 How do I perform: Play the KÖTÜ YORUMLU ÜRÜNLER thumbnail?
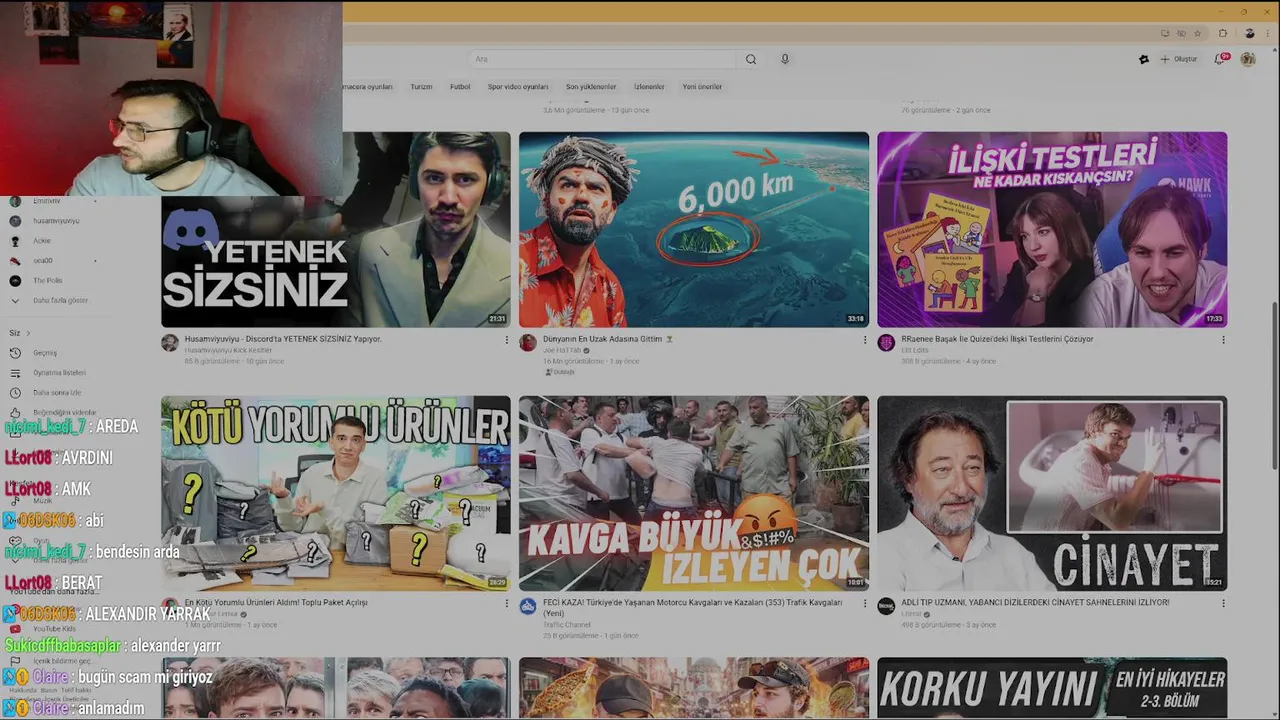[x=336, y=493]
